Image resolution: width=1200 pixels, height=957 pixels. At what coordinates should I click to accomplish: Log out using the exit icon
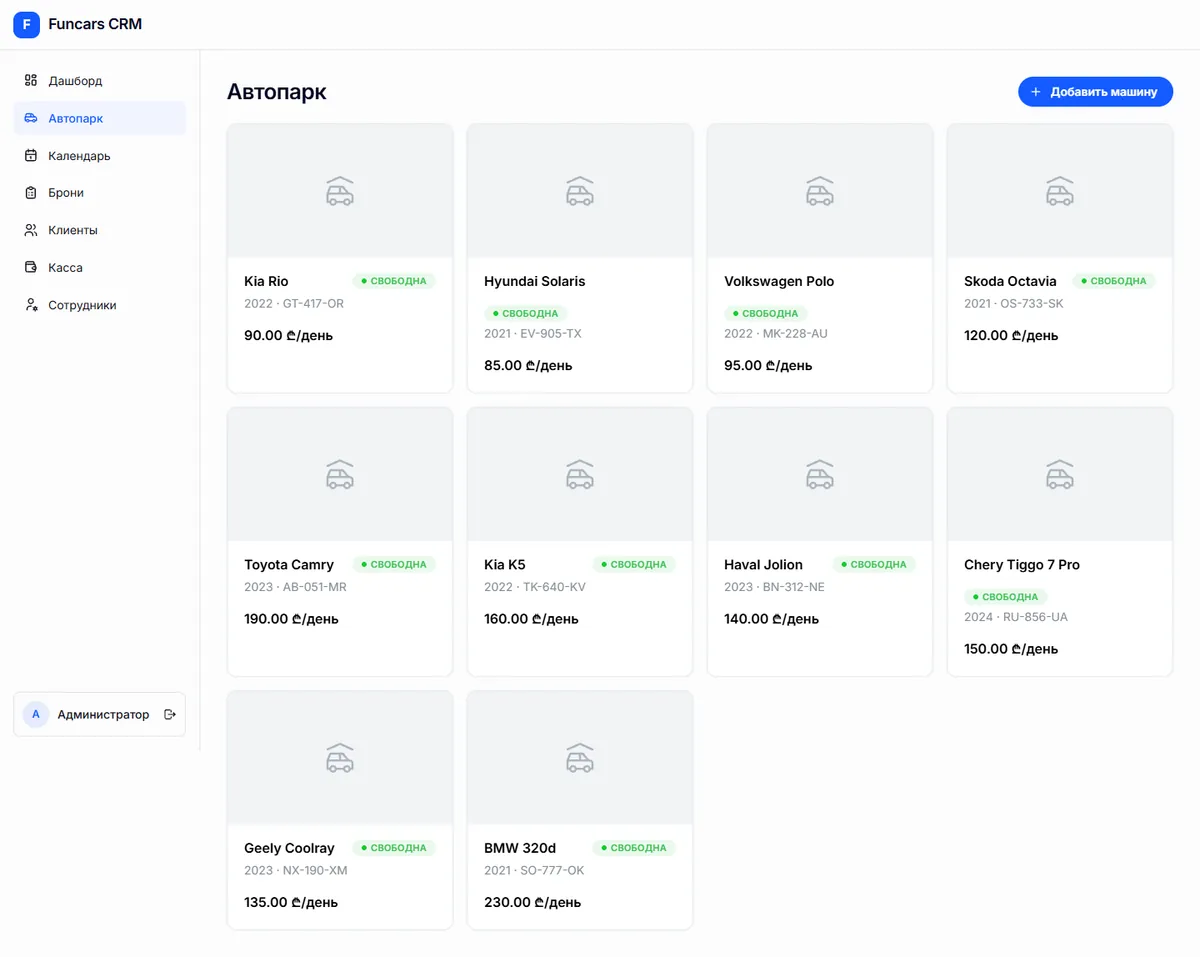[x=170, y=715]
